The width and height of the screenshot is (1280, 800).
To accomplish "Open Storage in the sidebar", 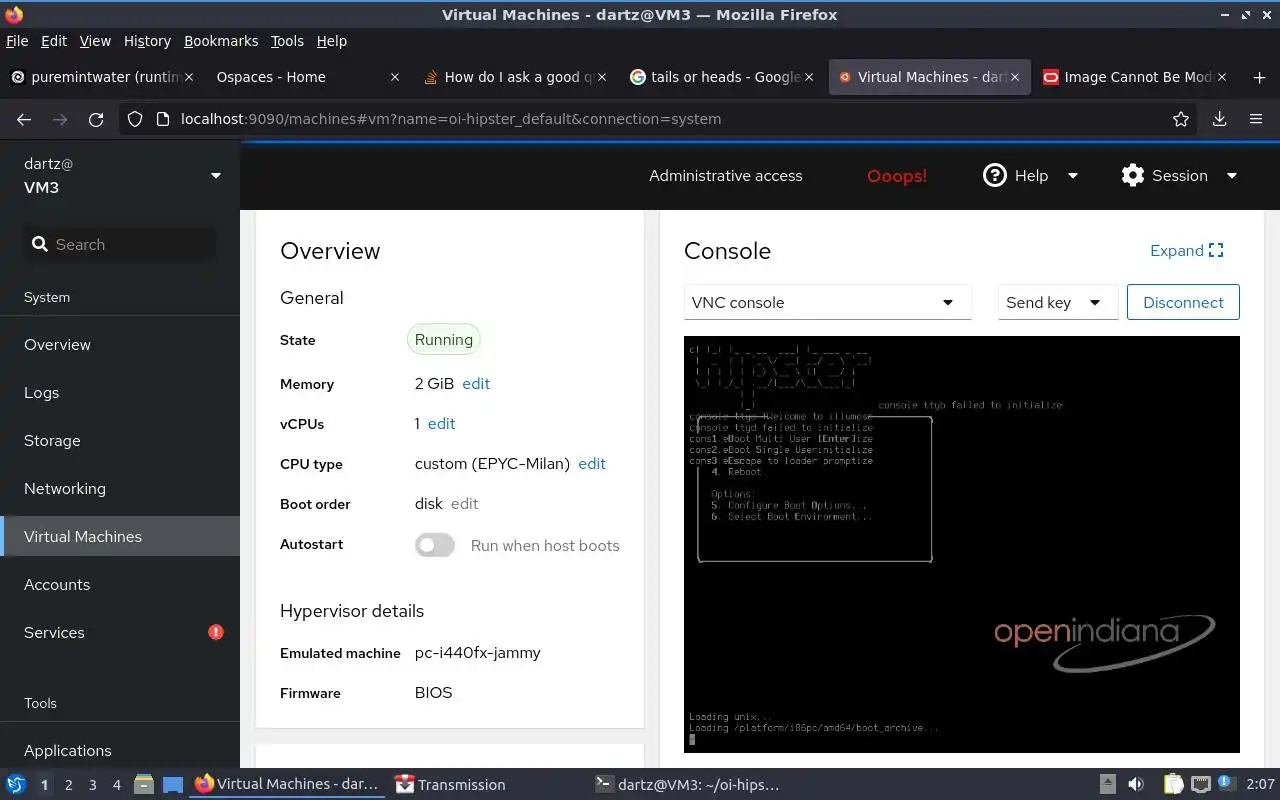I will coord(120,440).
